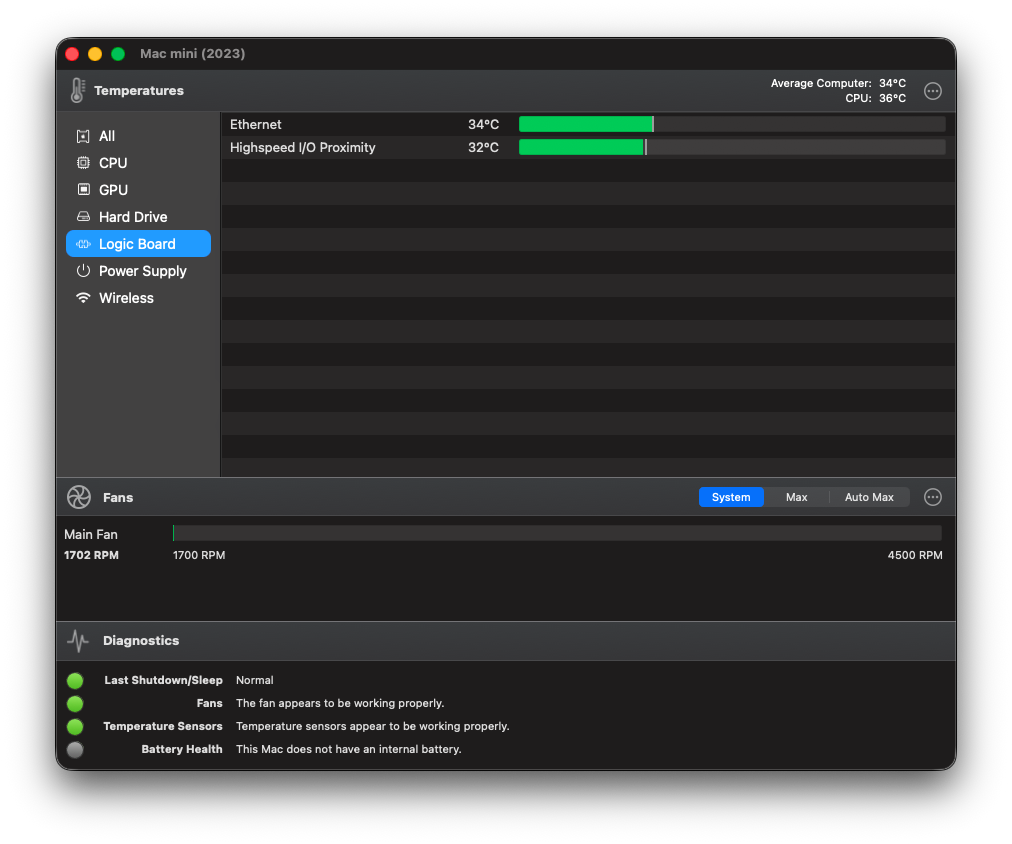Click the Temperature Sensors diagnostic label

coord(163,727)
